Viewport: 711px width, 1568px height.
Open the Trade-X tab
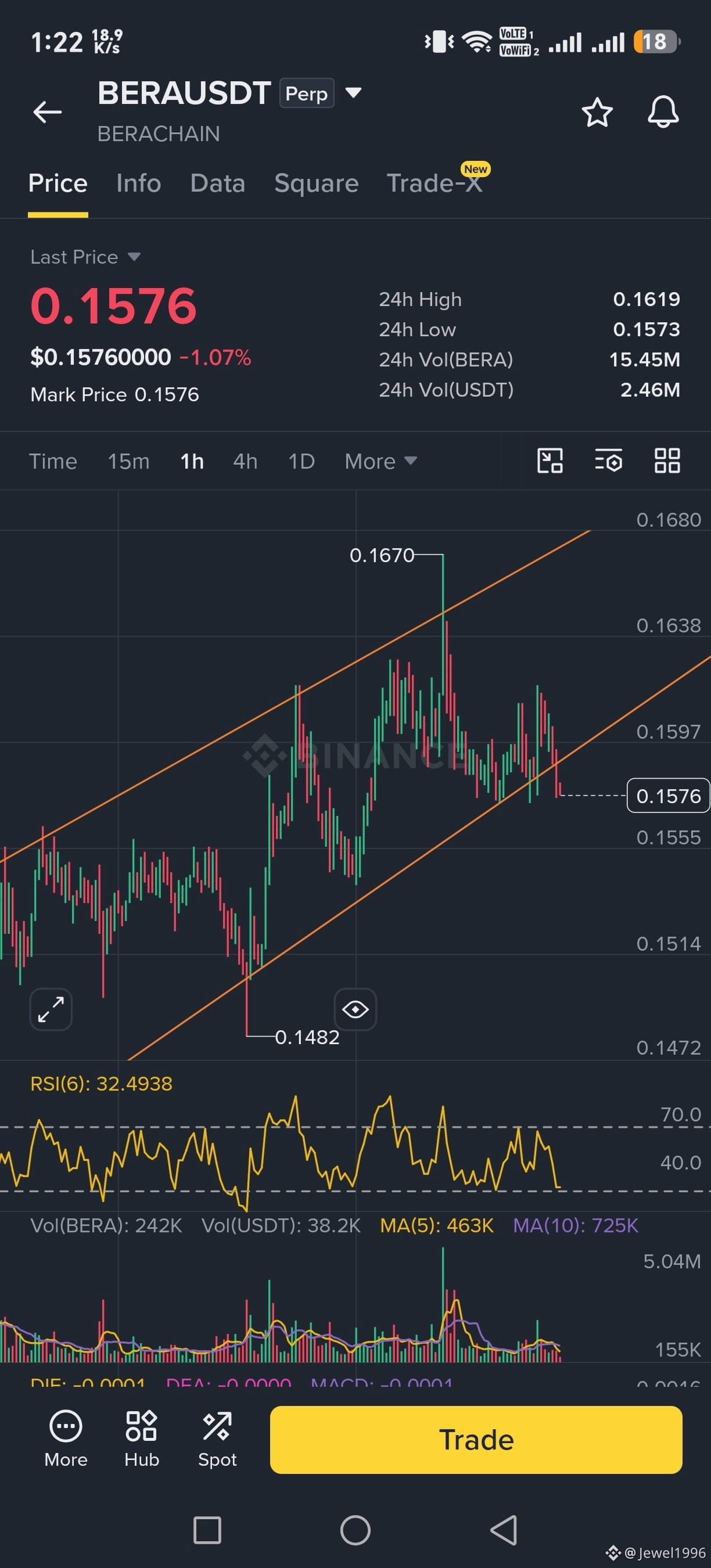[435, 183]
